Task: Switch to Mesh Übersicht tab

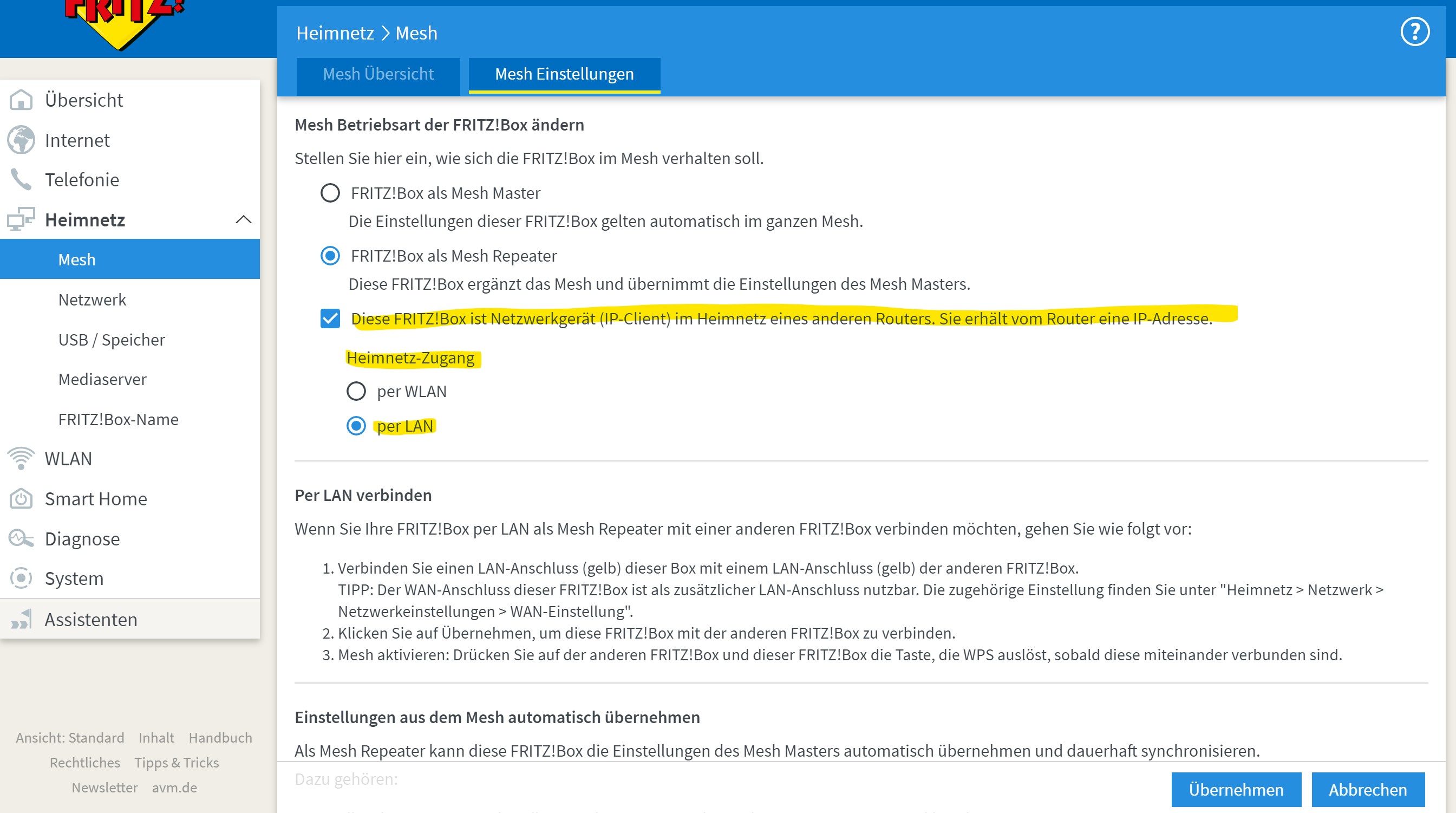Action: (378, 74)
